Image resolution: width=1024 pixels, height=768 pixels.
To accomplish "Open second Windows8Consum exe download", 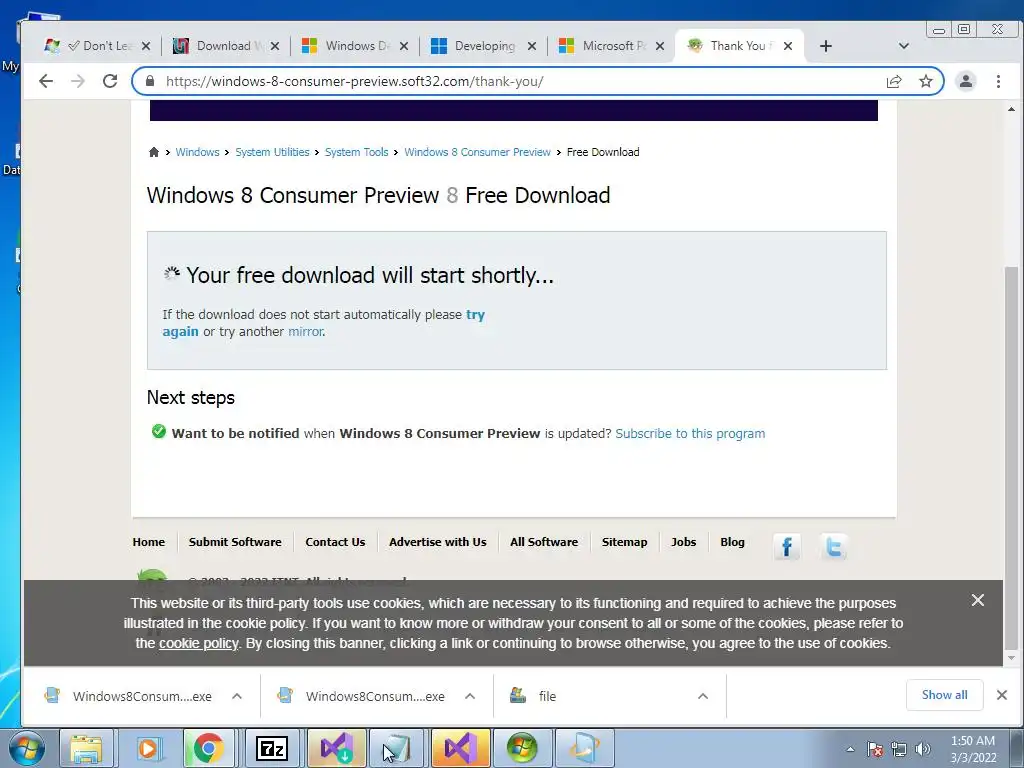I will point(364,696).
